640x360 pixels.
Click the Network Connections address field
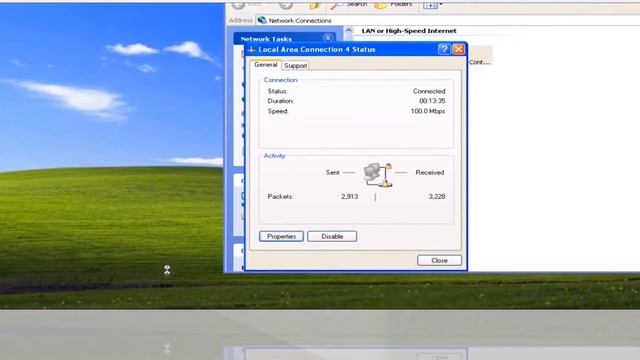(x=447, y=20)
